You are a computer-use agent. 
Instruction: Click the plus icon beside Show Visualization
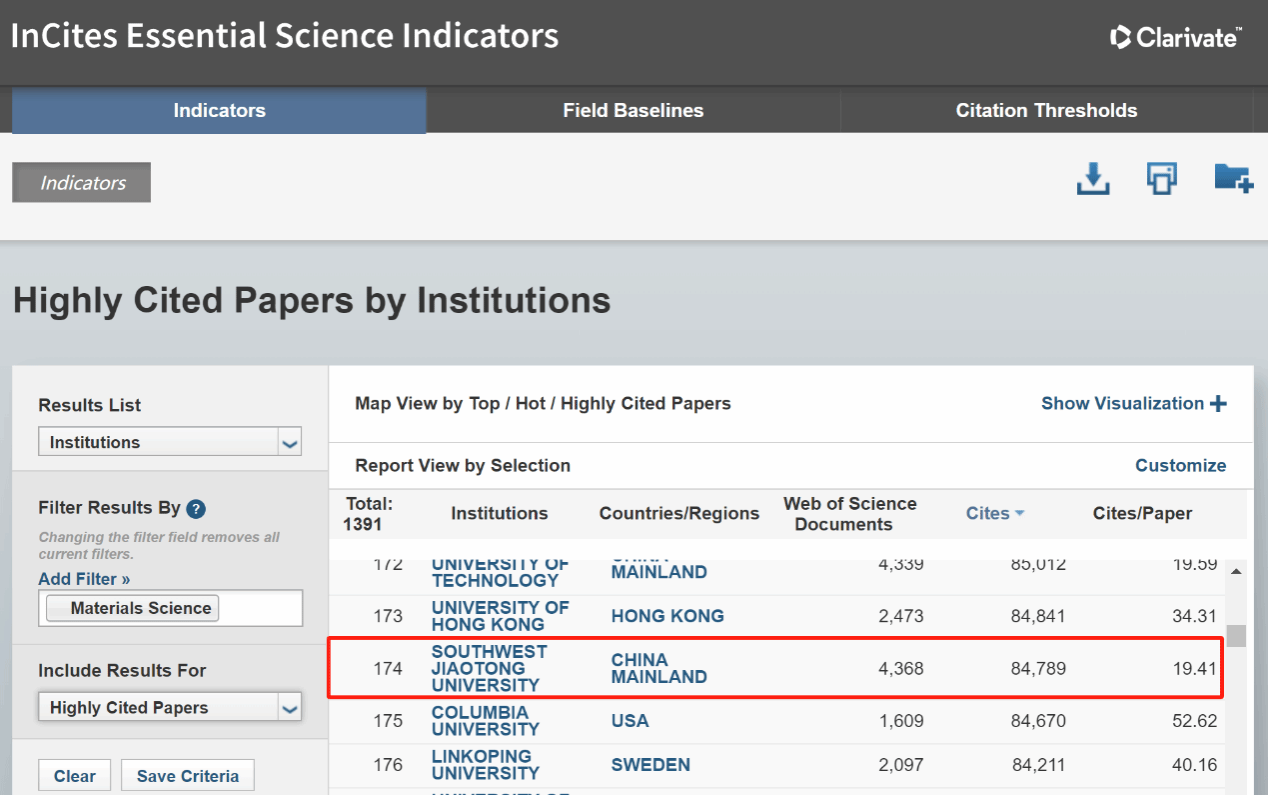(1218, 404)
